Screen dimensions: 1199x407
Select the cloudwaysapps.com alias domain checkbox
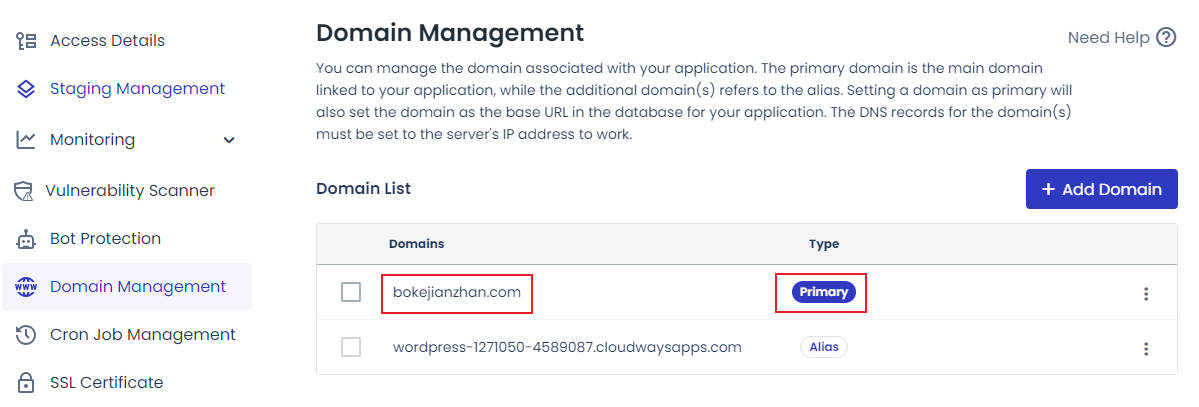tap(351, 347)
